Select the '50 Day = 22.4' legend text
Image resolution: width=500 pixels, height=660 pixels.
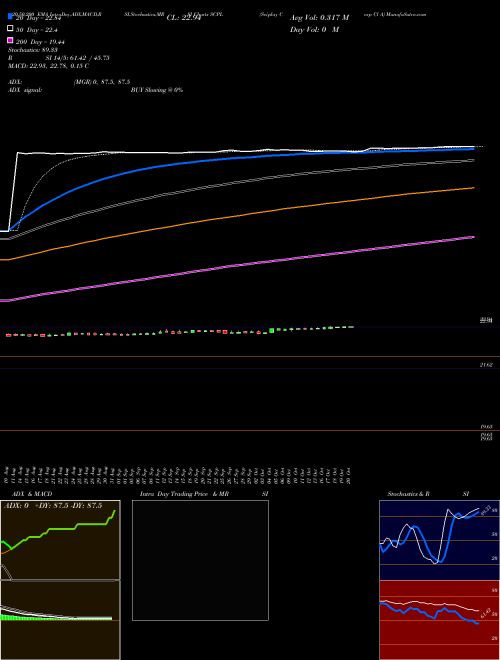coord(37,30)
